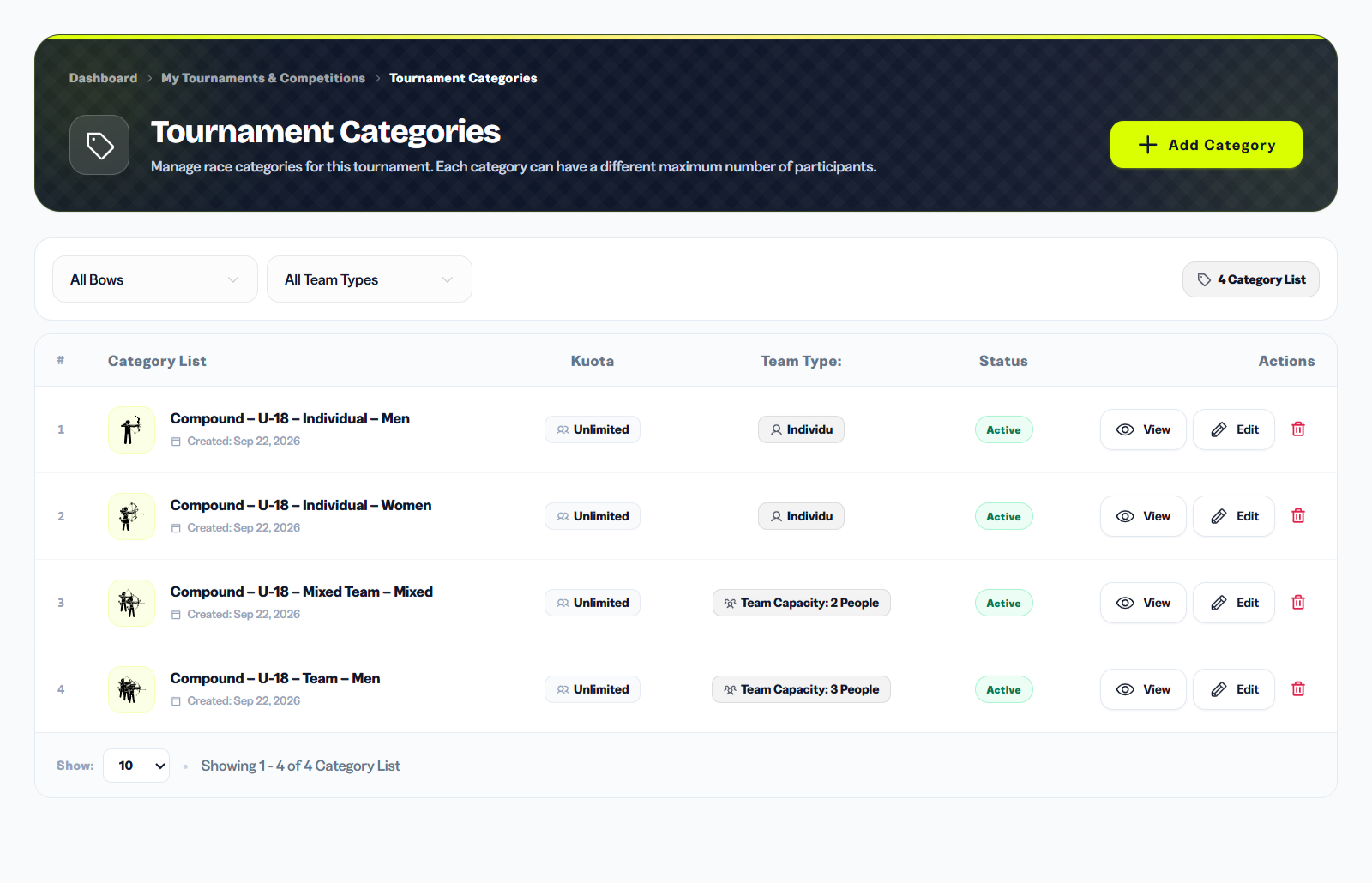Viewport: 1372px width, 883px height.
Task: Click the tag icon beside page title
Action: [x=99, y=145]
